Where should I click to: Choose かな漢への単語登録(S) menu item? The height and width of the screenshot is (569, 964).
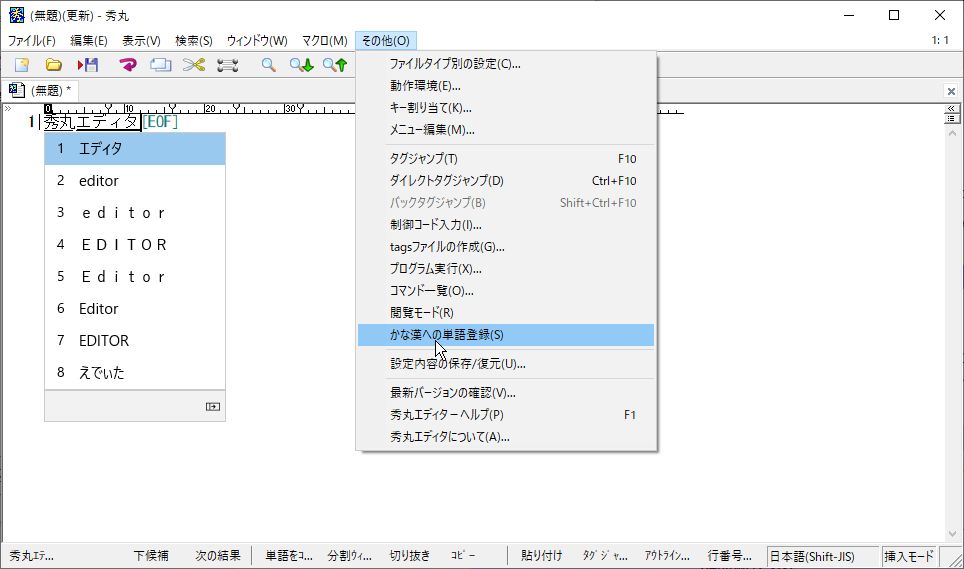(x=506, y=335)
